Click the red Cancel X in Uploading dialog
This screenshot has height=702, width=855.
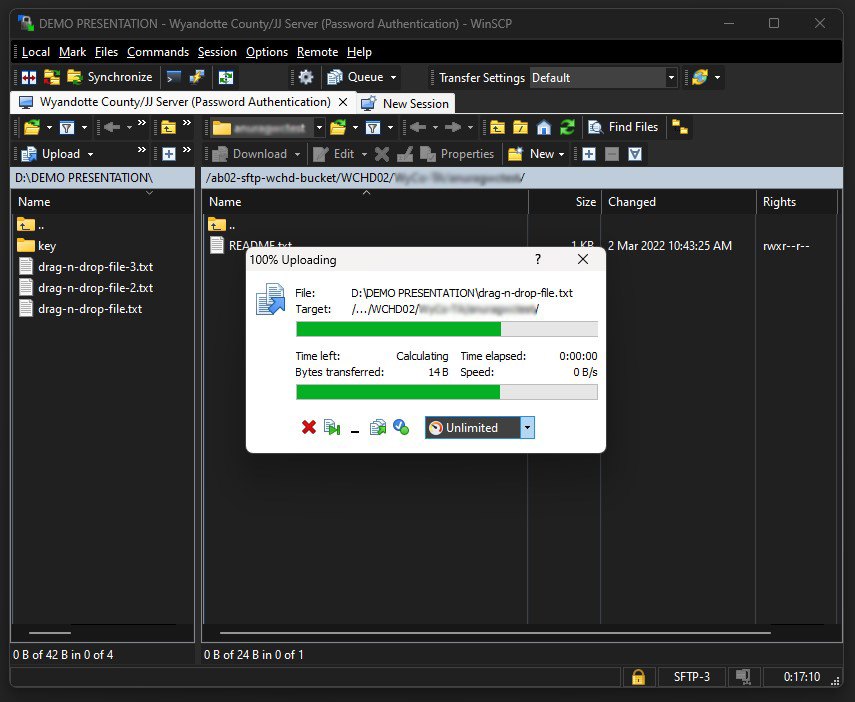309,427
